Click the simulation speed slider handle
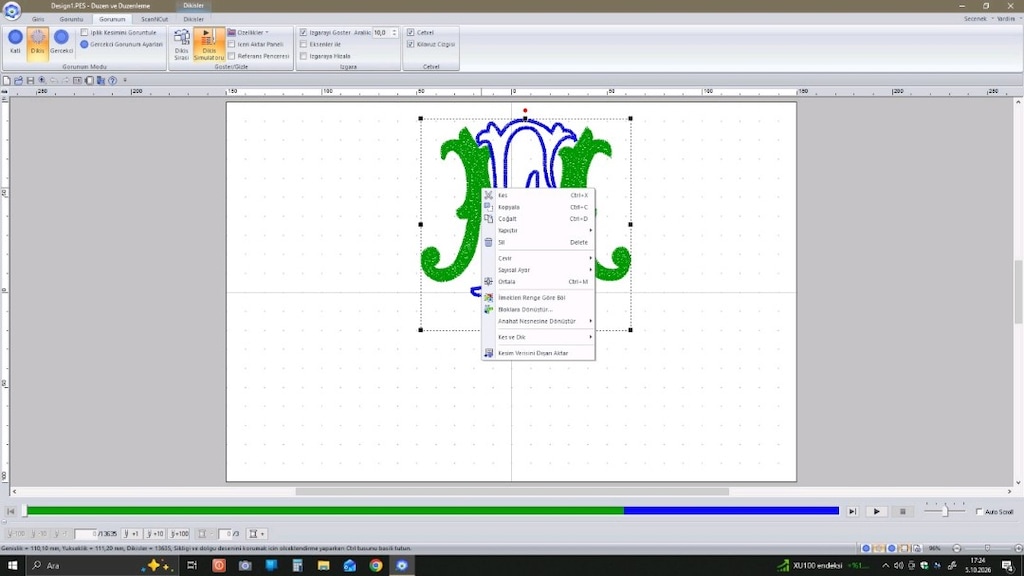This screenshot has height=576, width=1024. 945,511
